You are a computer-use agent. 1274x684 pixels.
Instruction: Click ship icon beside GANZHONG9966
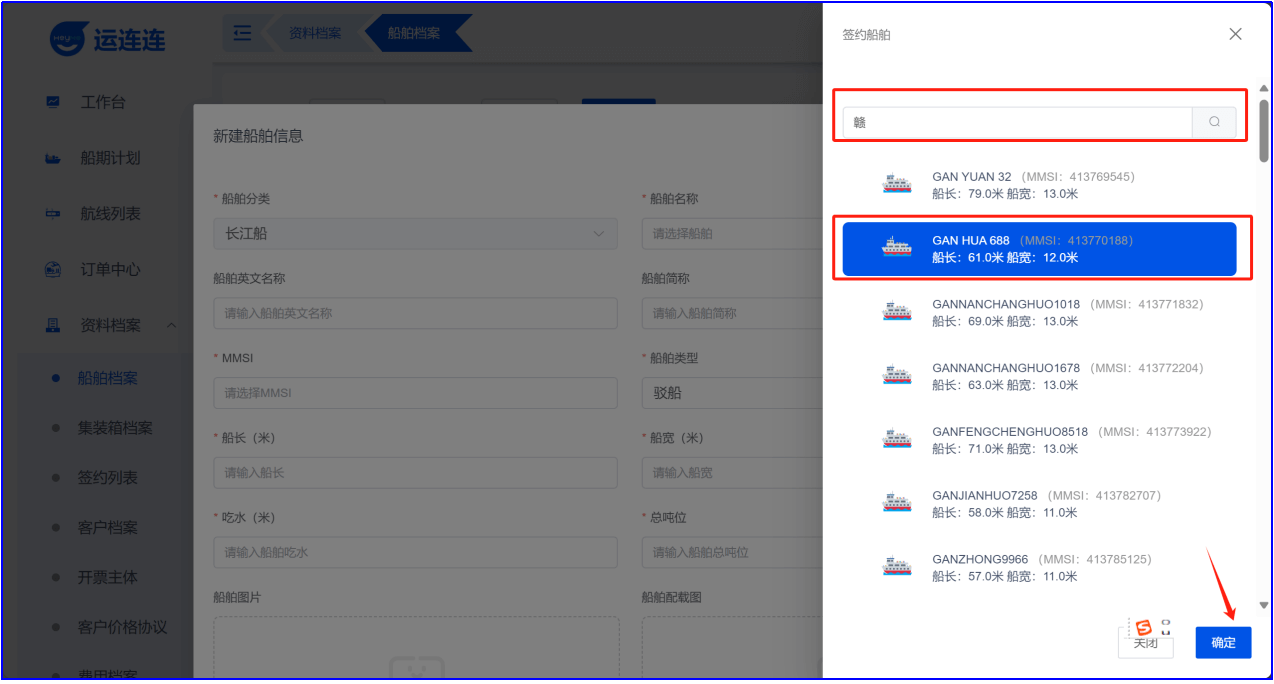pos(897,567)
